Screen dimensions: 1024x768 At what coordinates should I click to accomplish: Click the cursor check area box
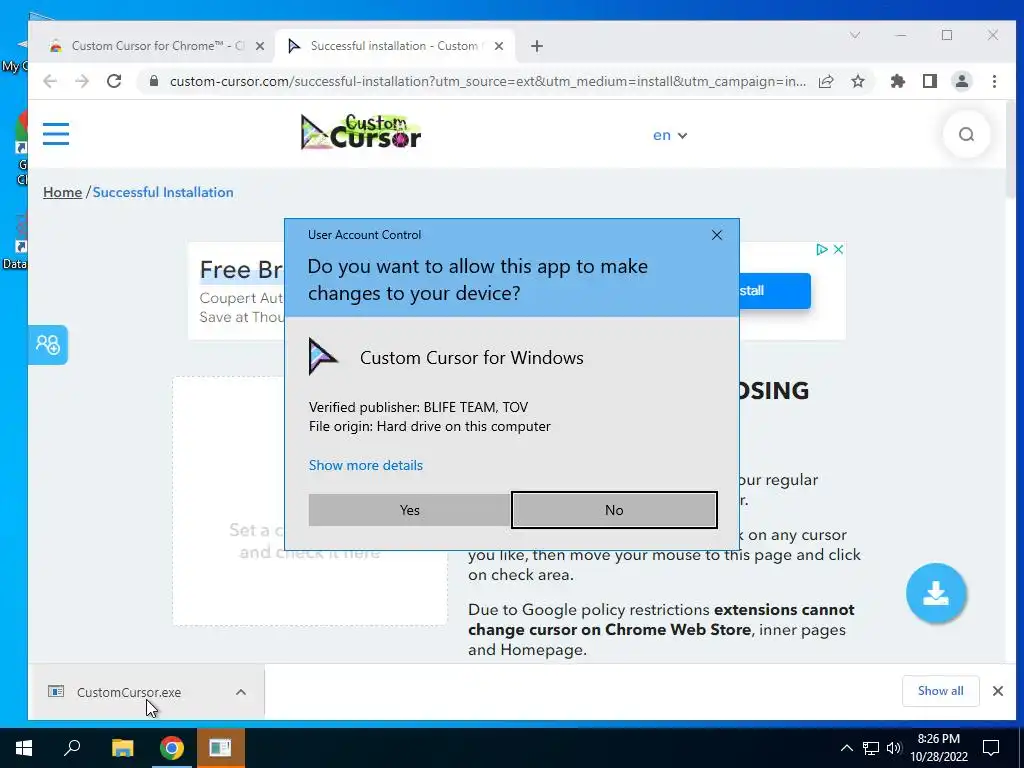pyautogui.click(x=310, y=501)
